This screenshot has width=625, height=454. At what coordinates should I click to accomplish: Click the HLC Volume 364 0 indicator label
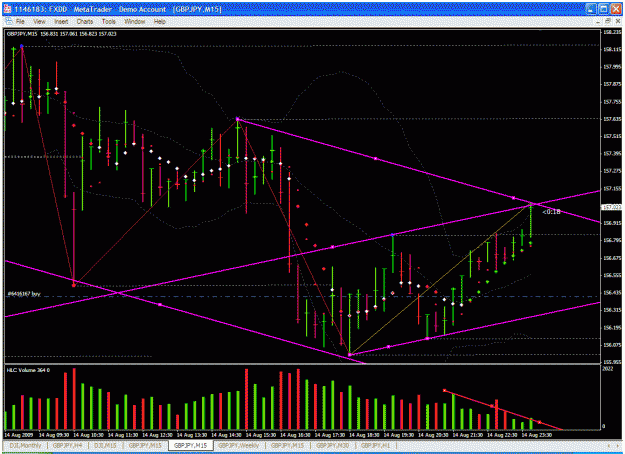(x=28, y=370)
